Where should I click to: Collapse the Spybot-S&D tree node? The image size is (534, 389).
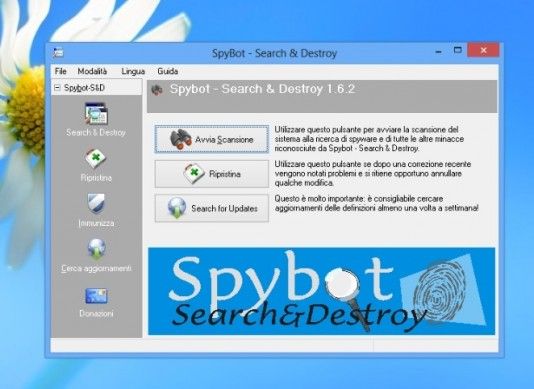(x=57, y=88)
